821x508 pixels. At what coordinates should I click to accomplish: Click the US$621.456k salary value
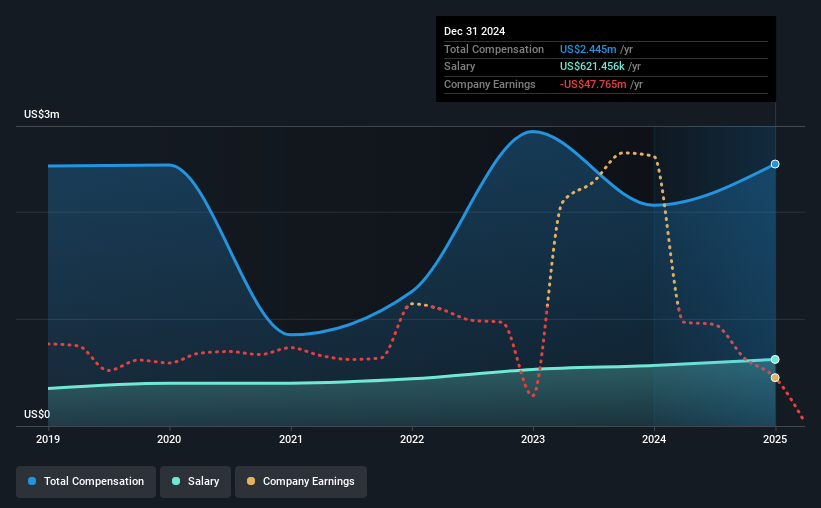[x=592, y=67]
